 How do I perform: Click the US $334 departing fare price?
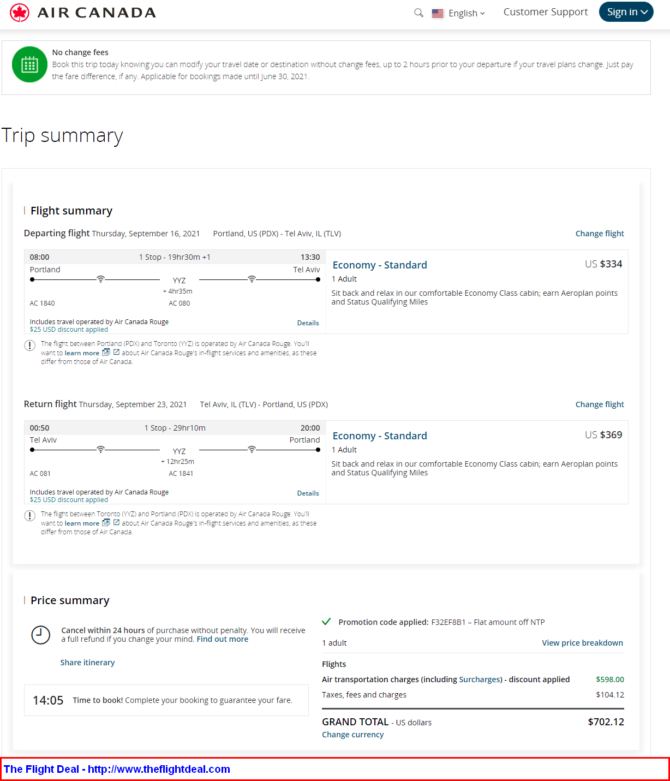click(603, 264)
